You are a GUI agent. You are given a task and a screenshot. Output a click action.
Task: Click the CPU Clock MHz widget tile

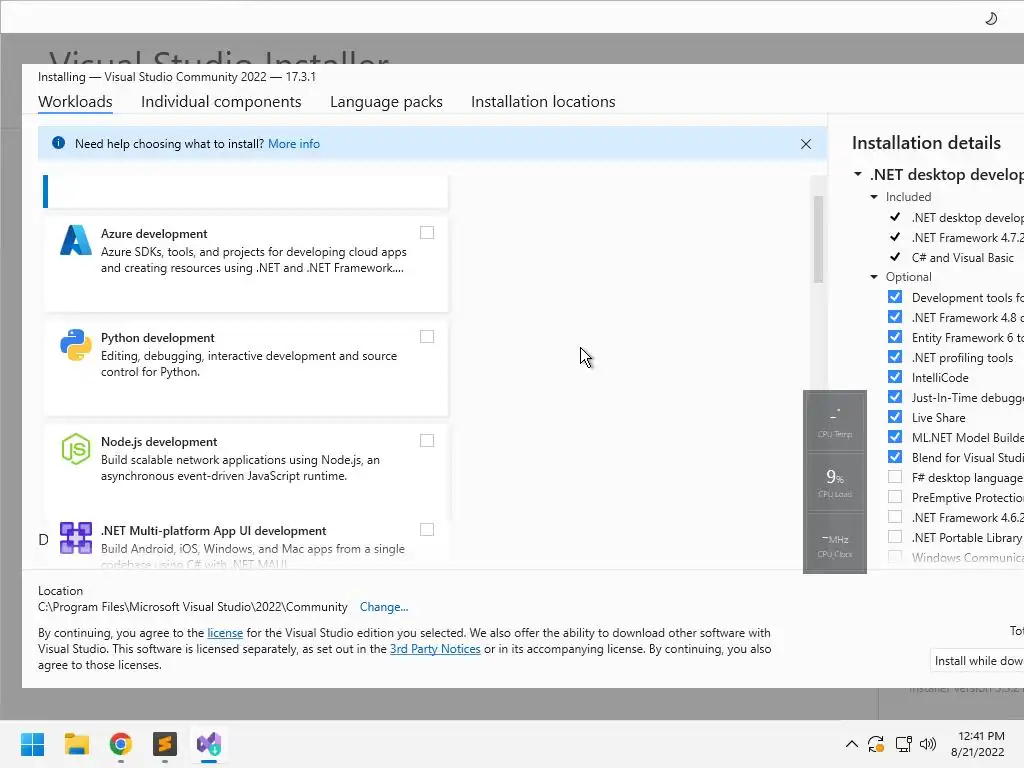pos(835,542)
